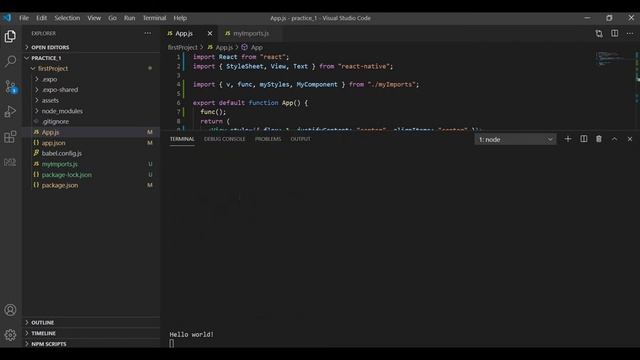Open editor more actions ellipsis
The height and width of the screenshot is (360, 640).
pos(630,33)
